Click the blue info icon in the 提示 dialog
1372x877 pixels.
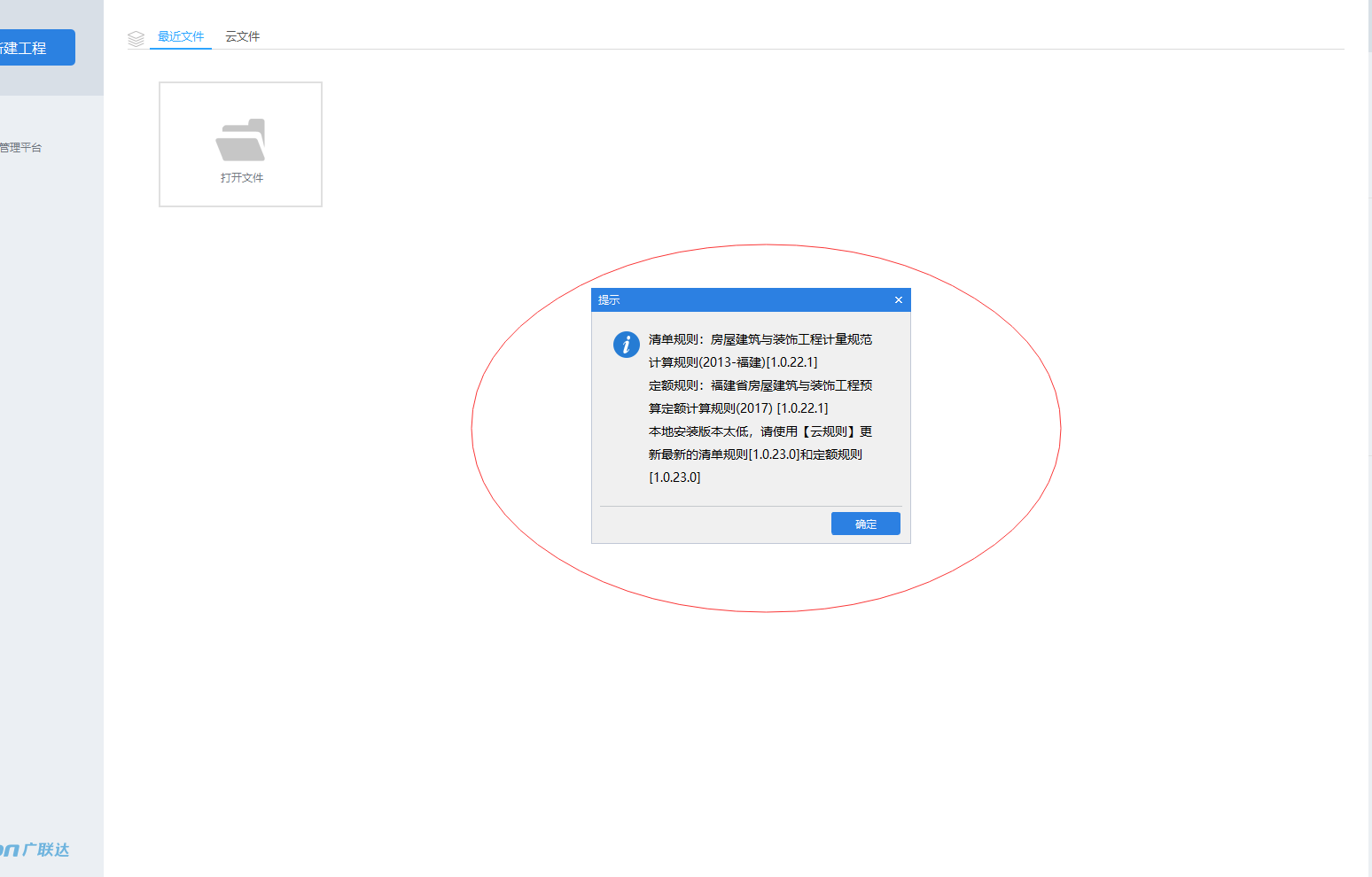[627, 345]
